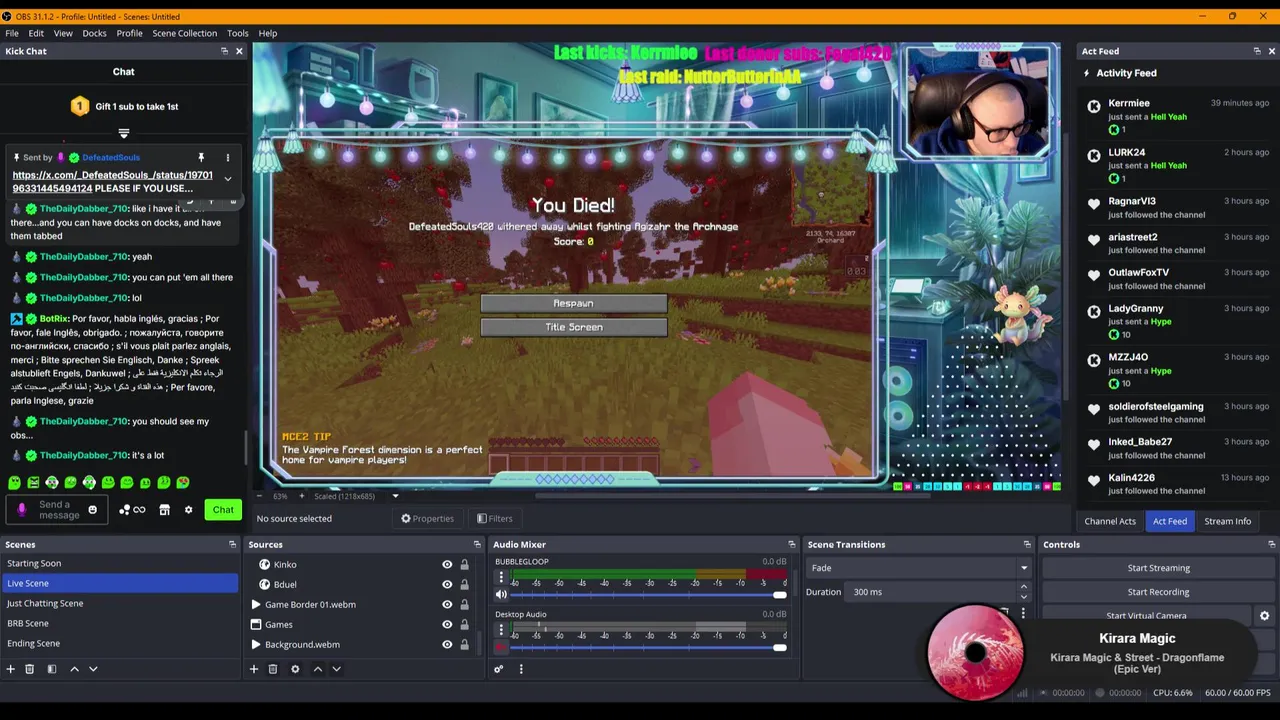Collapse the chat gift banner handle

124,133
